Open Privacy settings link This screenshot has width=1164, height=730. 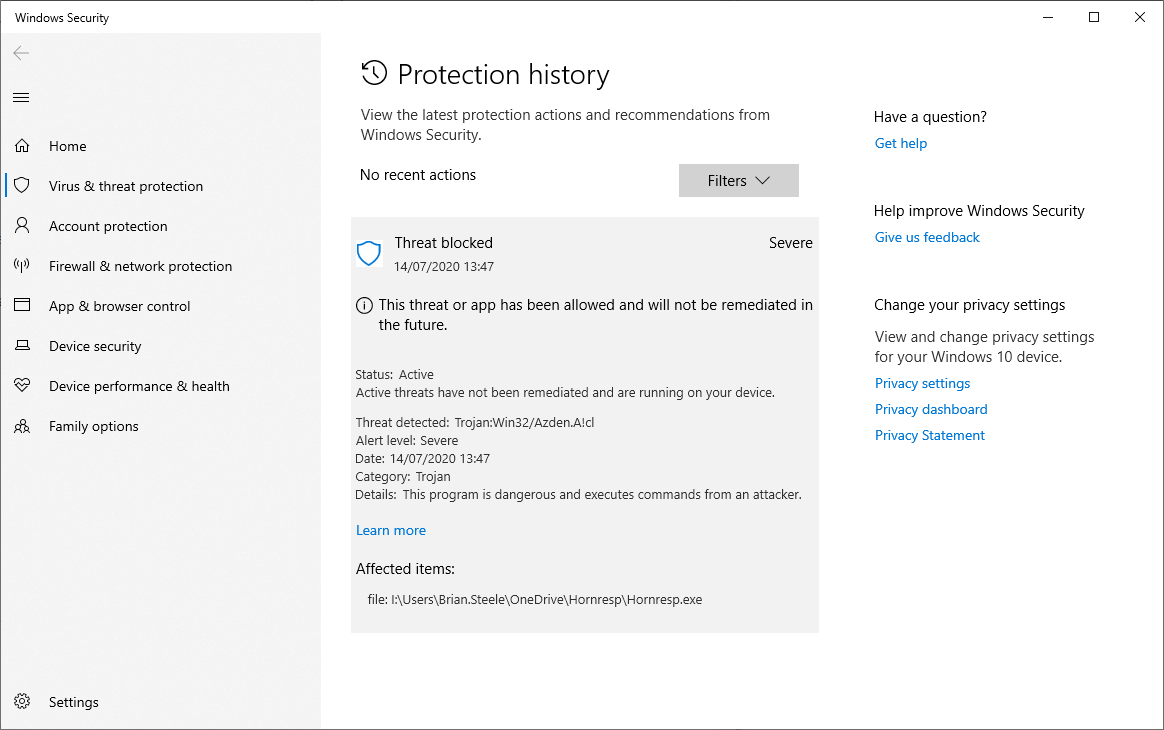point(922,383)
